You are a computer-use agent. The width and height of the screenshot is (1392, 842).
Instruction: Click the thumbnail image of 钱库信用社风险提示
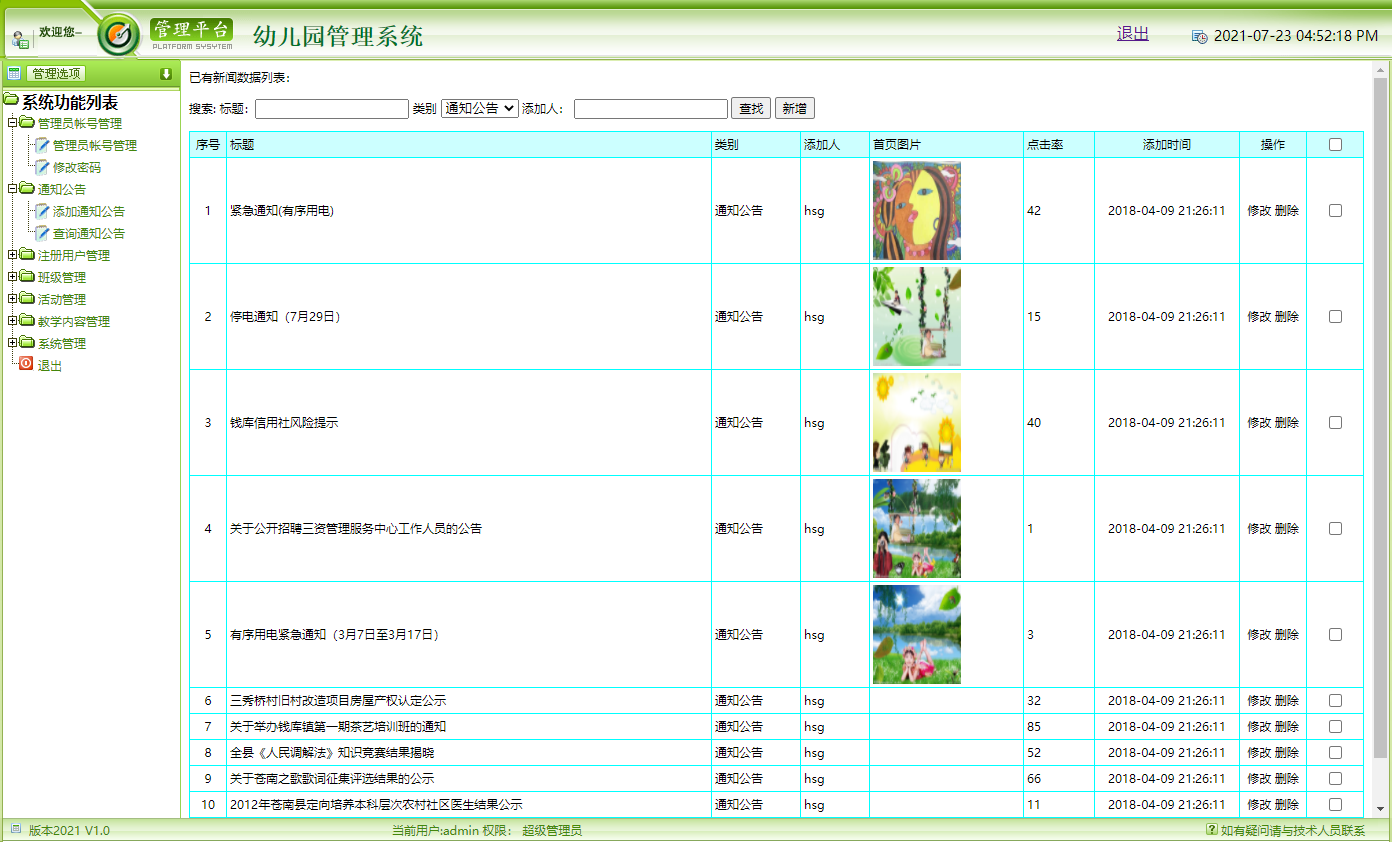pos(916,422)
